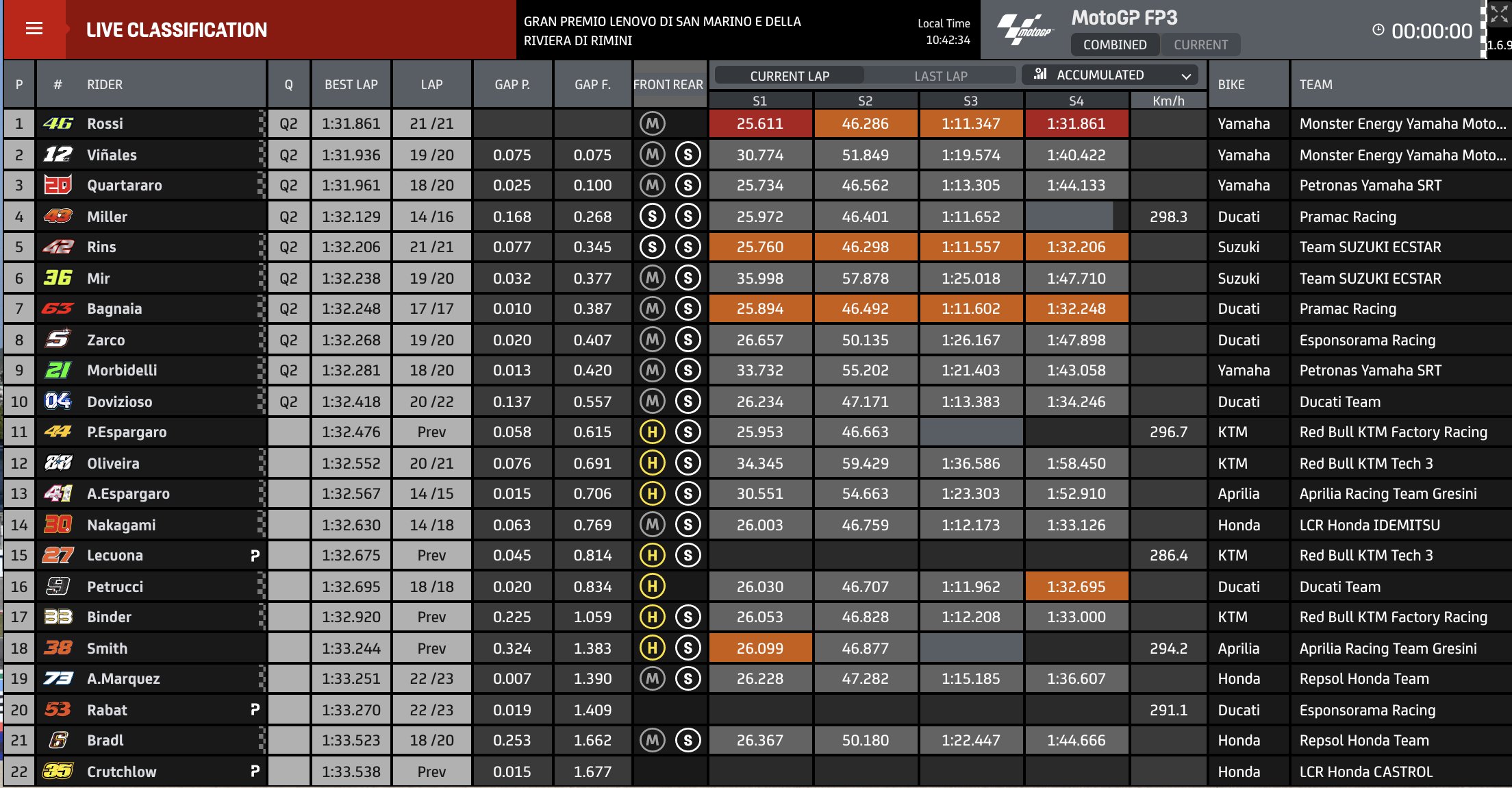Click Smith's number 38 badge
Viewport: 1512px width, 788px height.
click(x=58, y=648)
